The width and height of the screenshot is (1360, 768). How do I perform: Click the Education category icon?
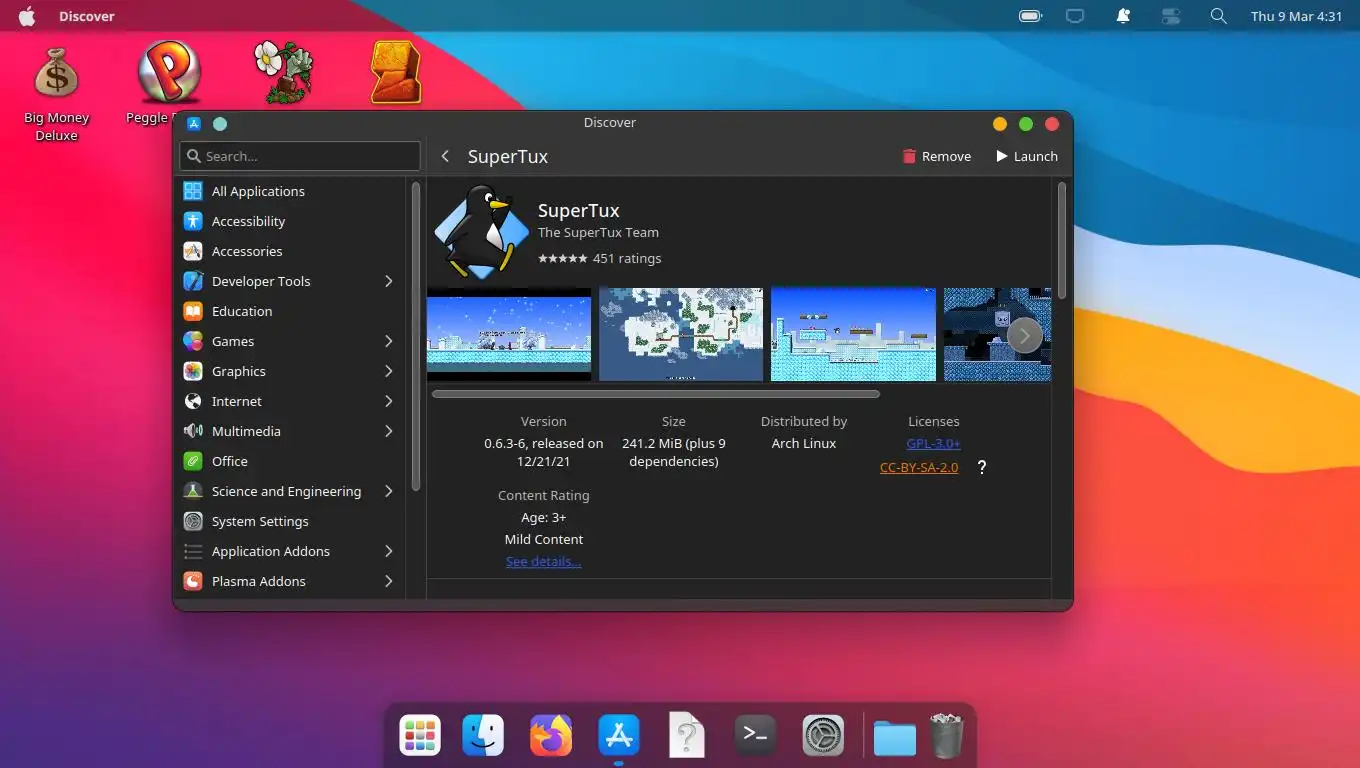pos(193,311)
